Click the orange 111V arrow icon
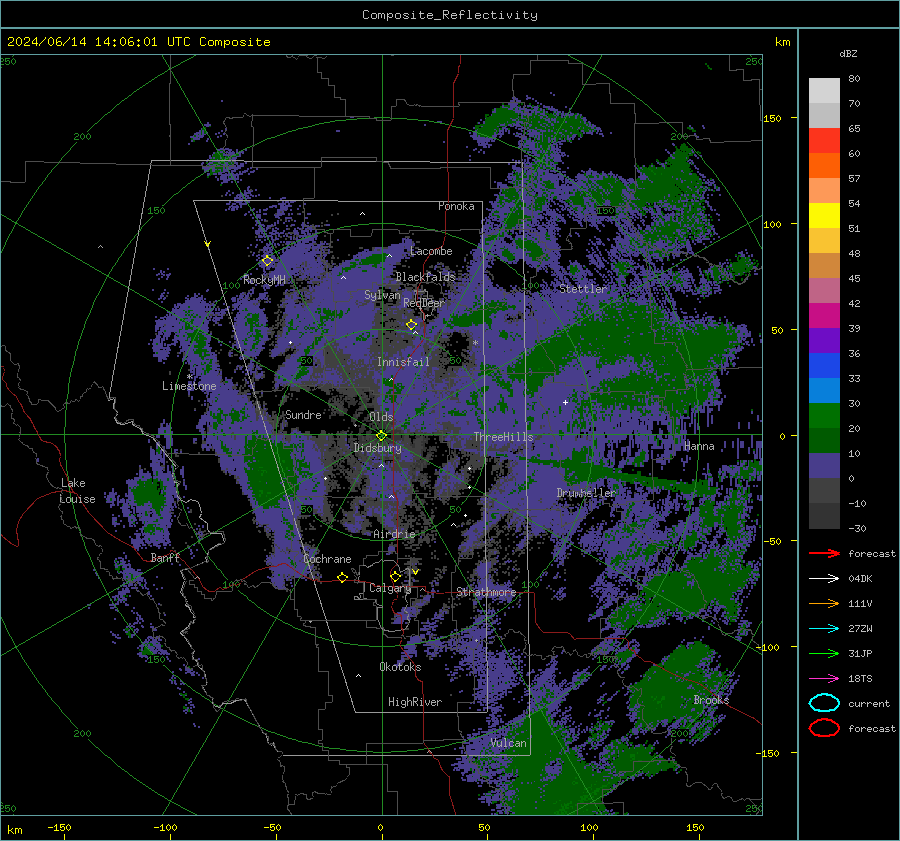 824,603
